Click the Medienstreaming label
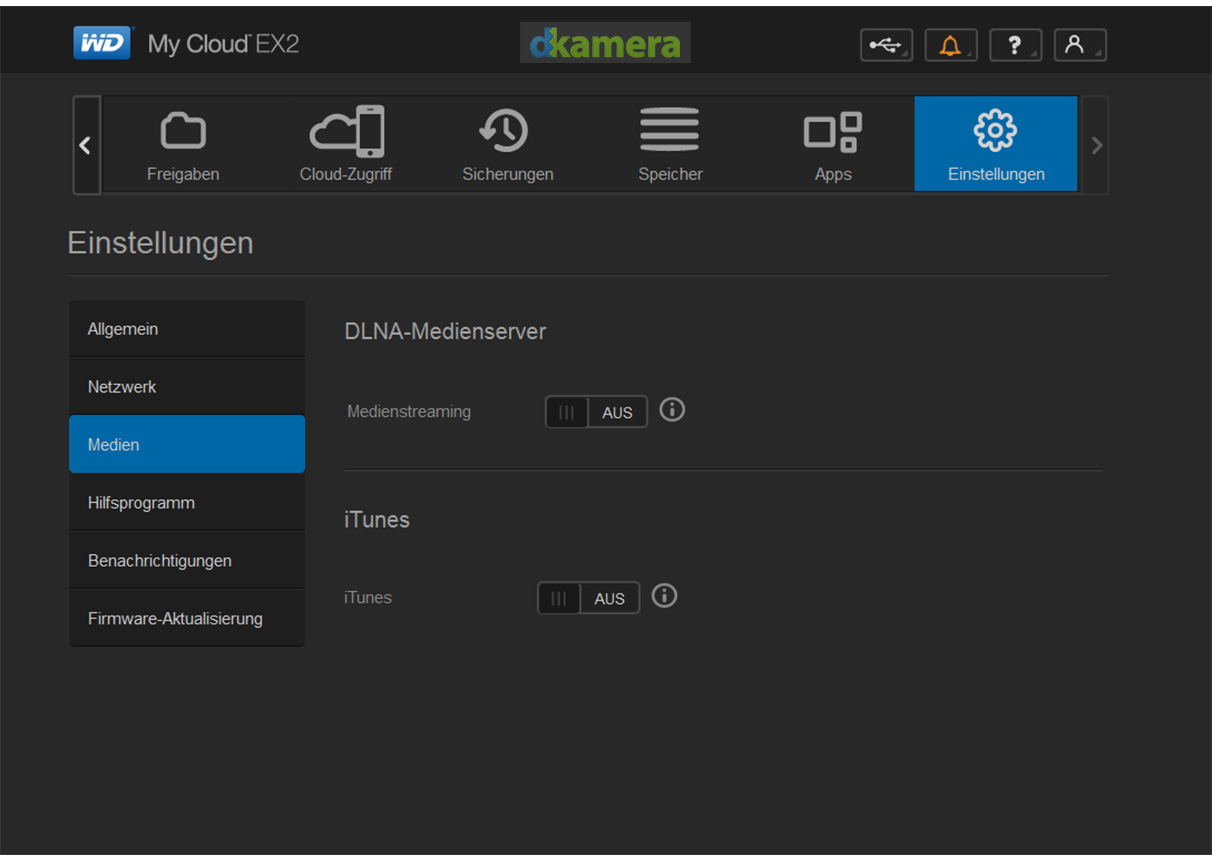This screenshot has height=860, width=1212. coord(409,411)
